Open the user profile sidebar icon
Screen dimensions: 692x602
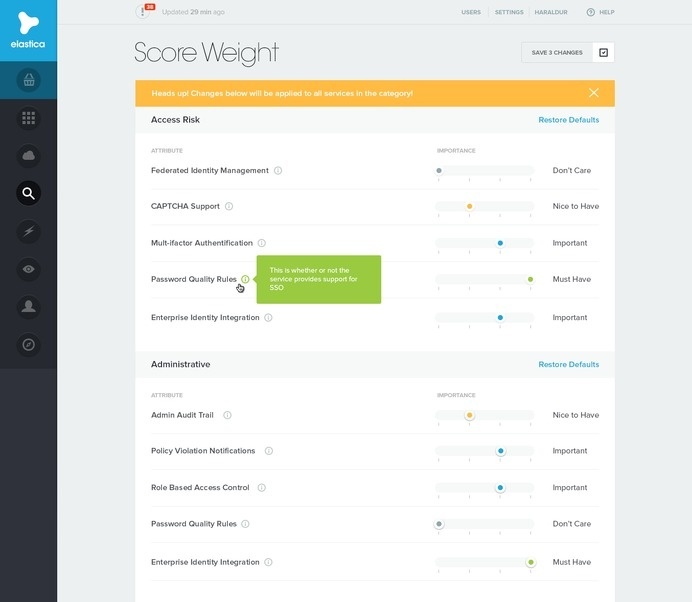point(29,306)
